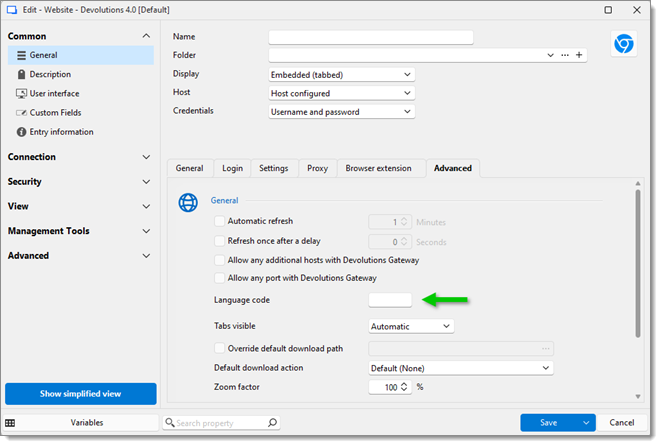The image size is (661, 446).
Task: Switch to the Browser extension tab
Action: pos(378,168)
